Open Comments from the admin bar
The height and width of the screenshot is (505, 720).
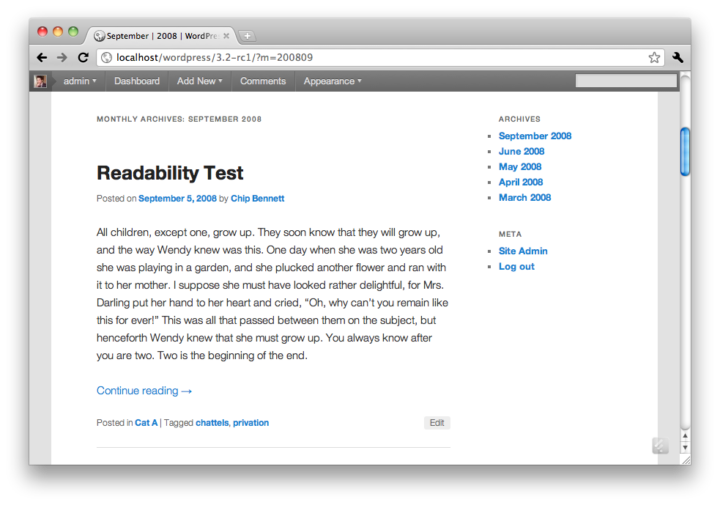pos(263,81)
